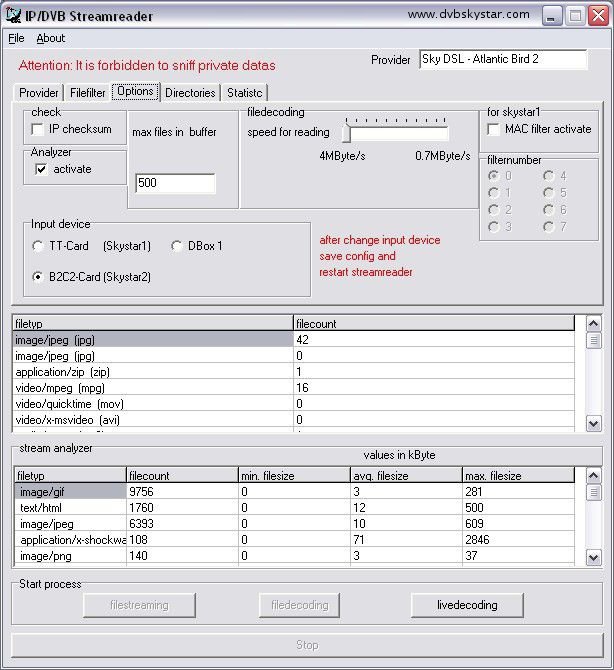Click the speed for reading slider thumb
Viewport: 614px width, 670px height.
tap(347, 134)
